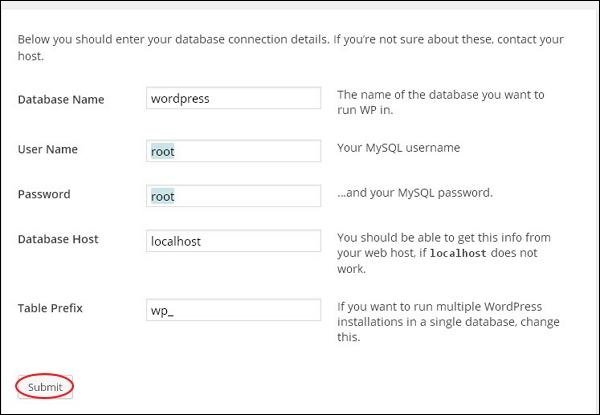Image resolution: width=600 pixels, height=415 pixels.
Task: Click the 'Your MySQL username' help text
Action: 398,148
